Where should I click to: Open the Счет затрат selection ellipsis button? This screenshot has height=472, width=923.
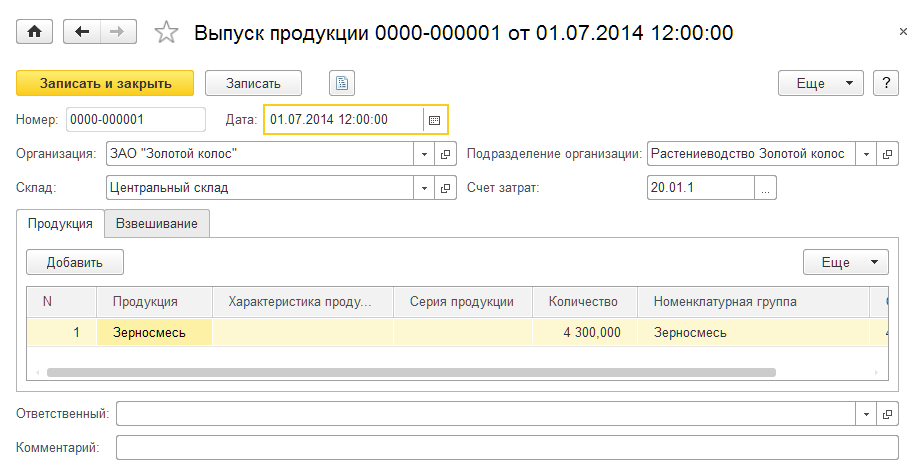(765, 188)
